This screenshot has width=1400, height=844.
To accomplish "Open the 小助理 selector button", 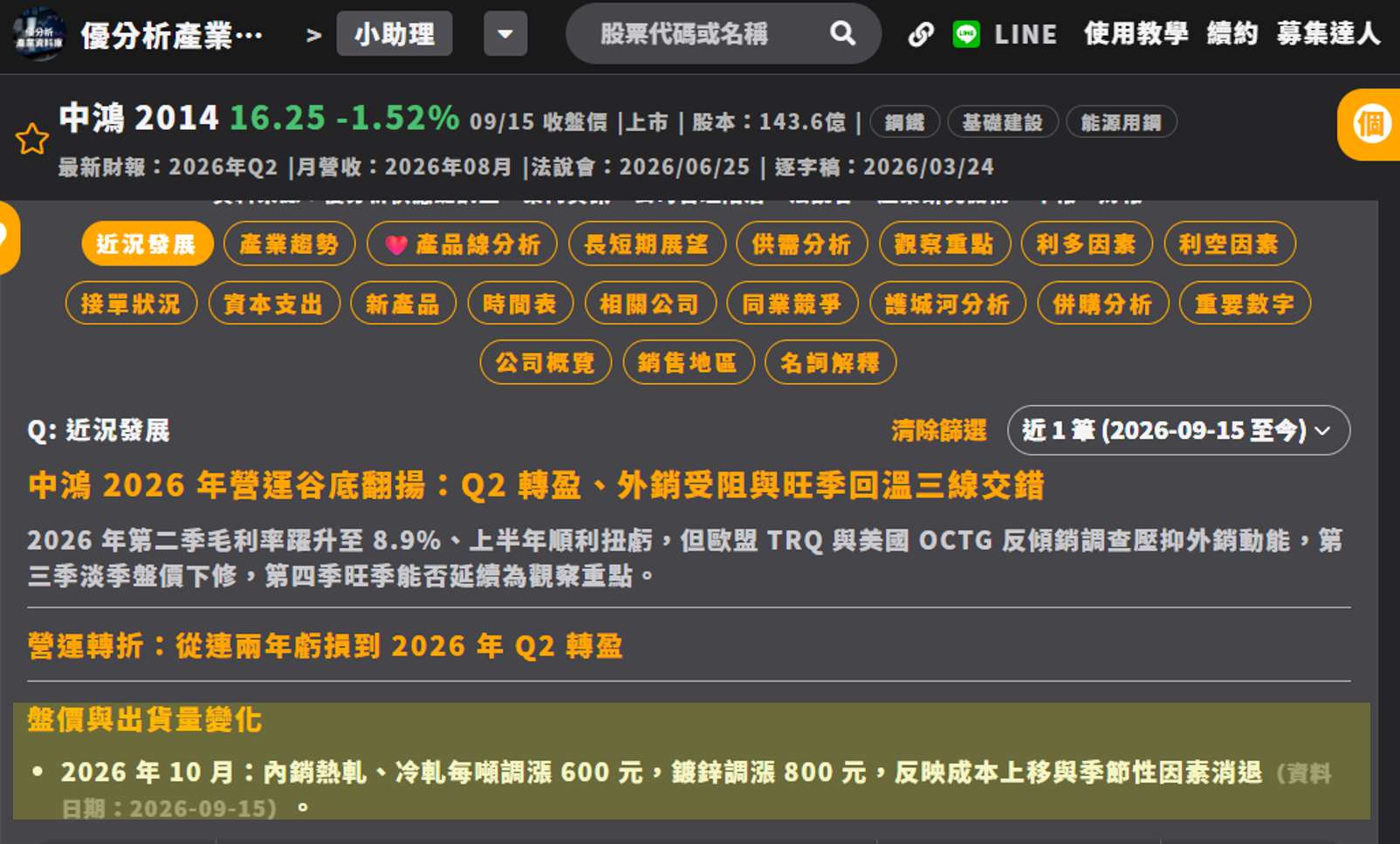I will click(x=395, y=34).
